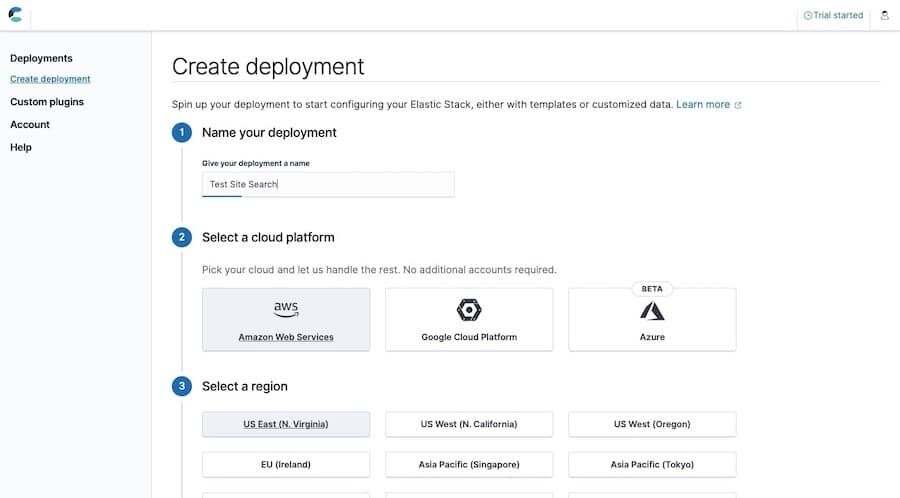Image resolution: width=900 pixels, height=498 pixels.
Task: Click the Select a region step title
Action: point(245,386)
